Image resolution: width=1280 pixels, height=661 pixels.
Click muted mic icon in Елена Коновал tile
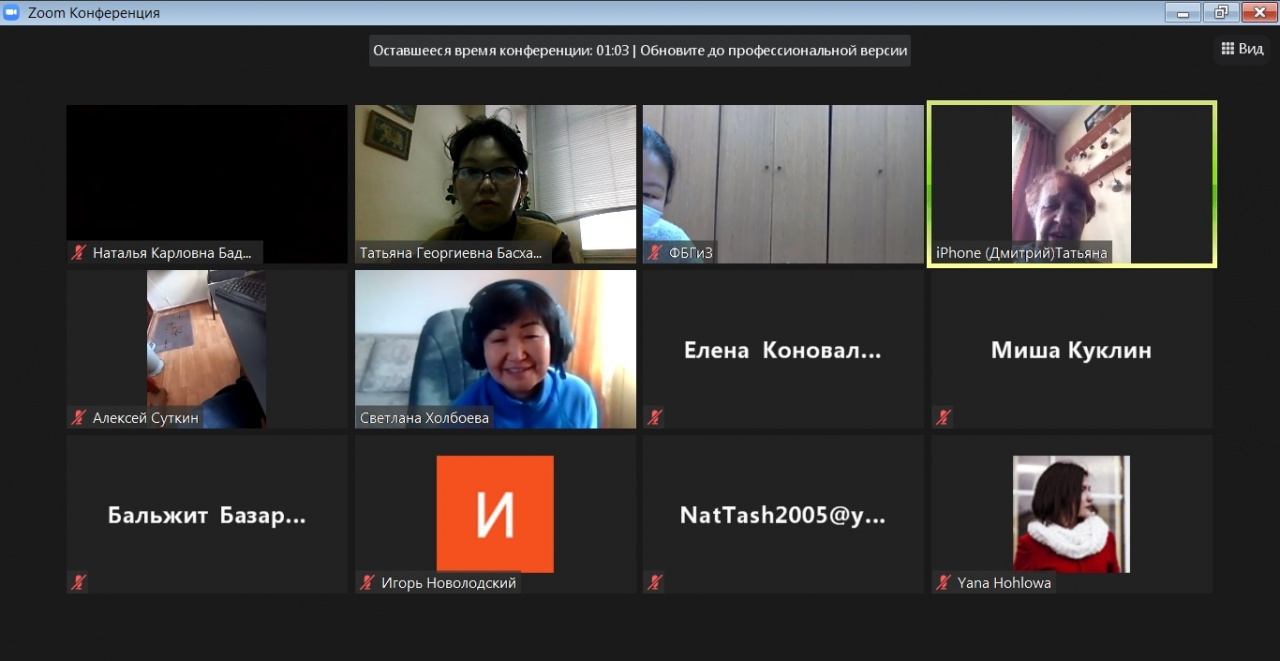655,418
